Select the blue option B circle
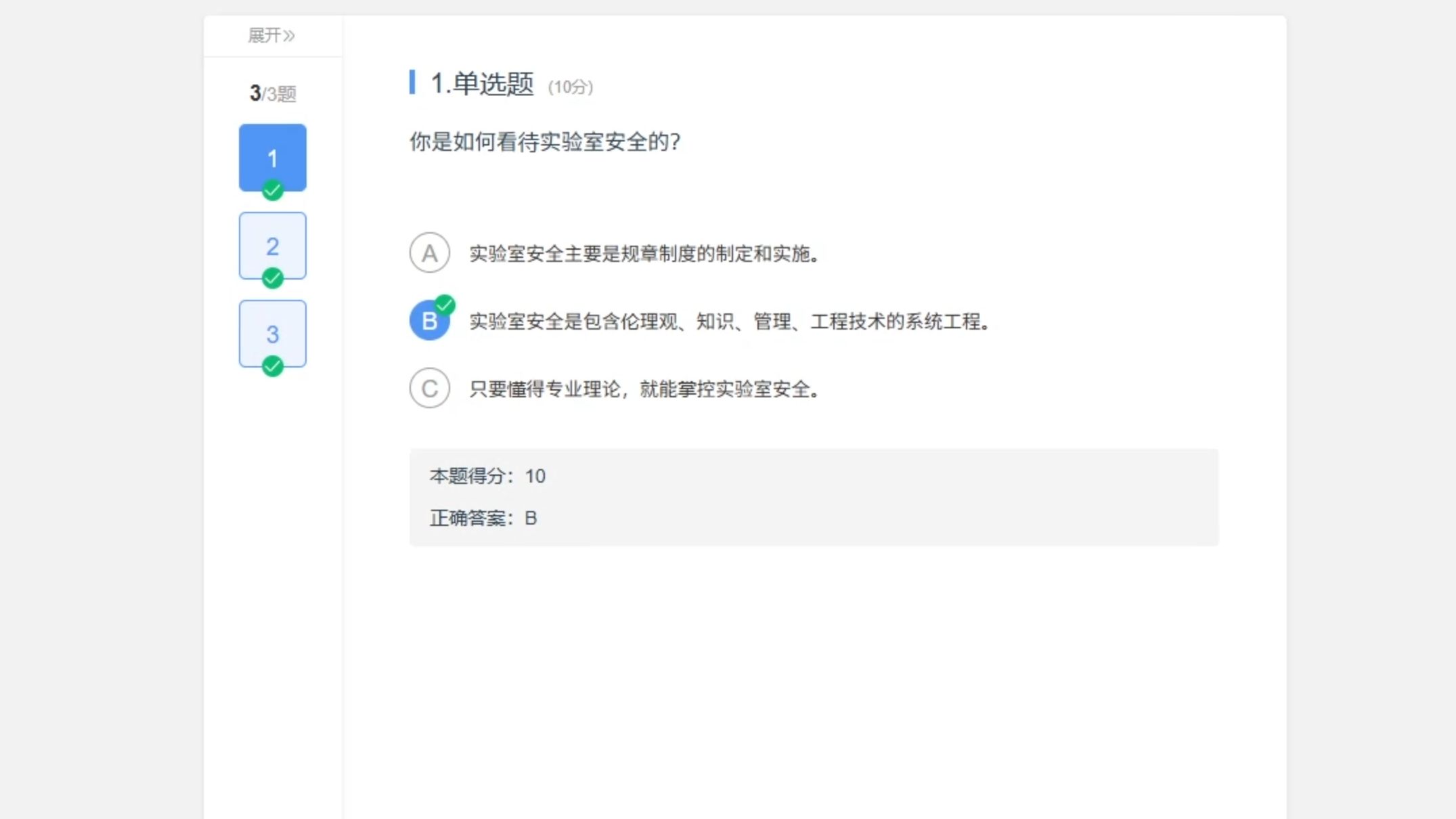 click(x=428, y=322)
